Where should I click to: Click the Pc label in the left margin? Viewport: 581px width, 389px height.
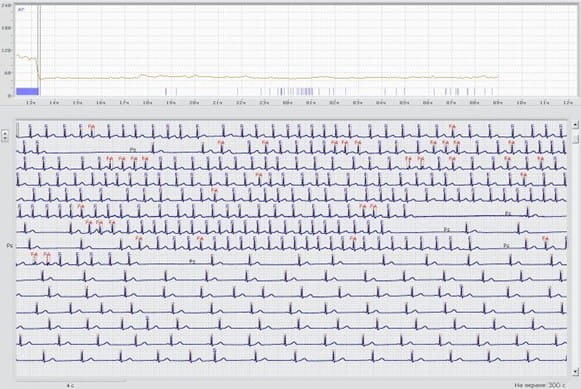coord(10,245)
